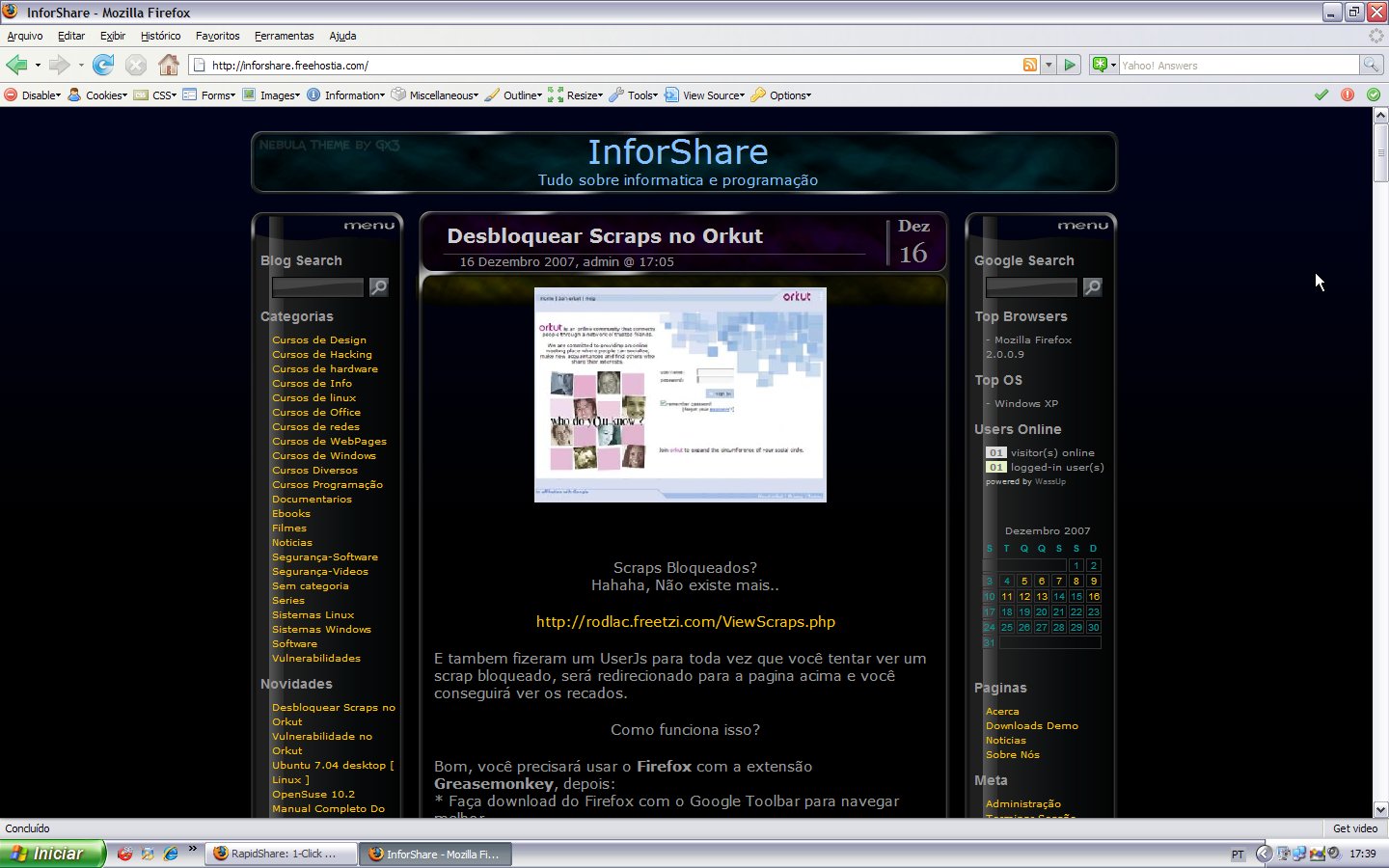Go to the Home page

[169, 65]
